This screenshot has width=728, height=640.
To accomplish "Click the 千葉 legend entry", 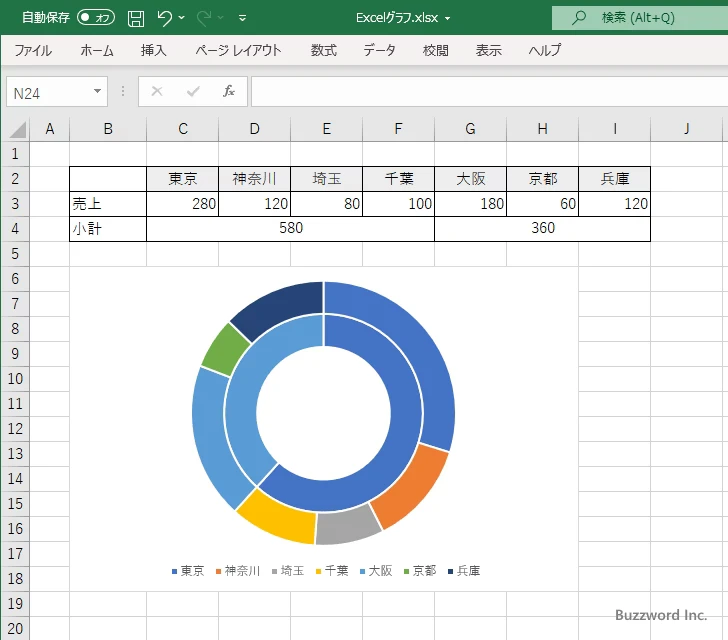I will tap(332, 571).
